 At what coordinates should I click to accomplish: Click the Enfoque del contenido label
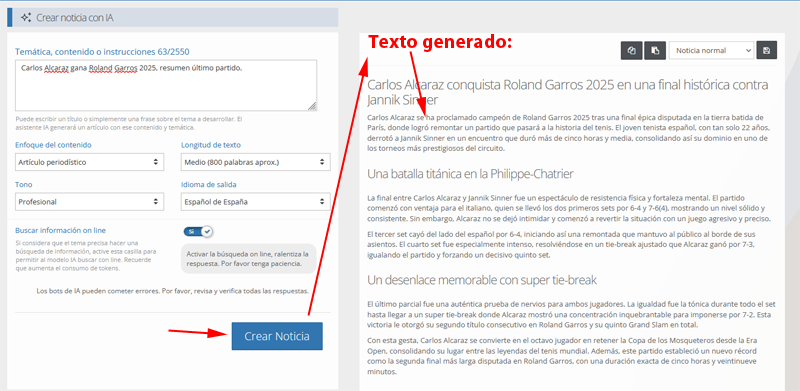54,145
